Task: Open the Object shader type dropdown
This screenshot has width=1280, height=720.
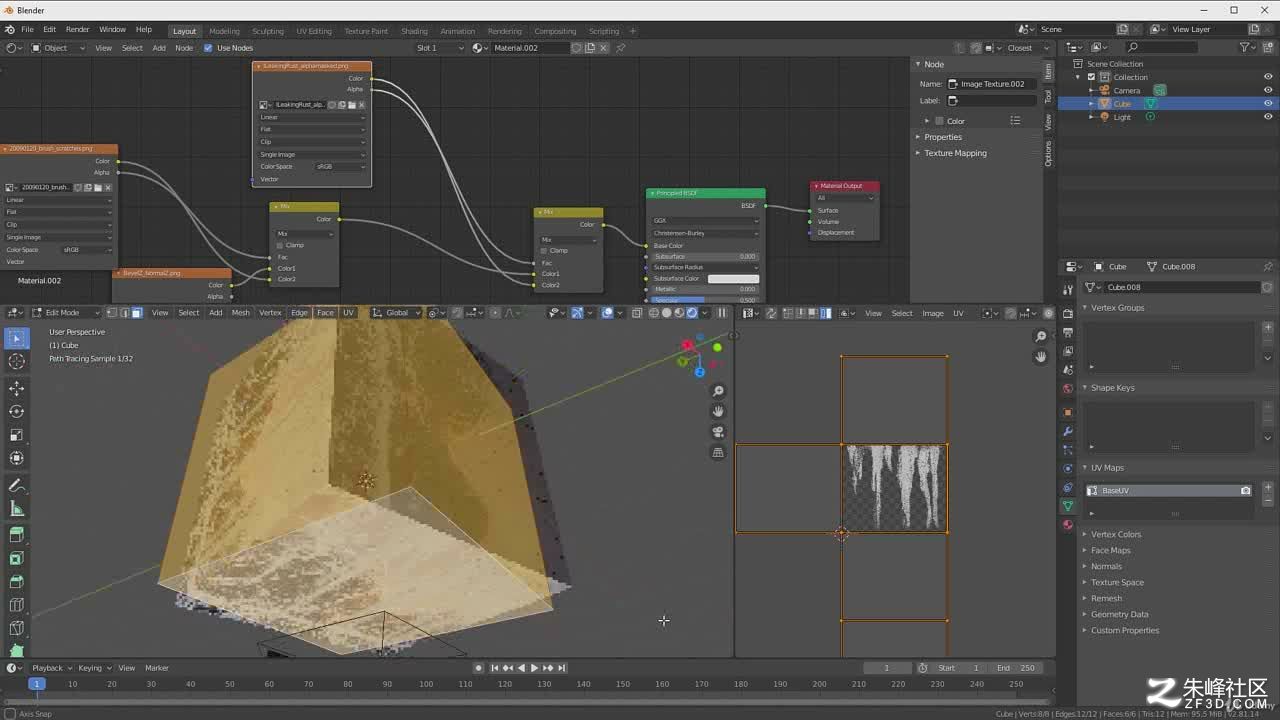Action: (x=57, y=48)
